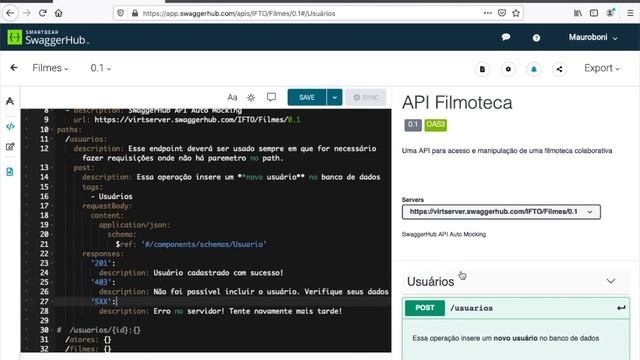Open the browser hamburger menu
Screen dimensions: 640x360
(x=630, y=13)
